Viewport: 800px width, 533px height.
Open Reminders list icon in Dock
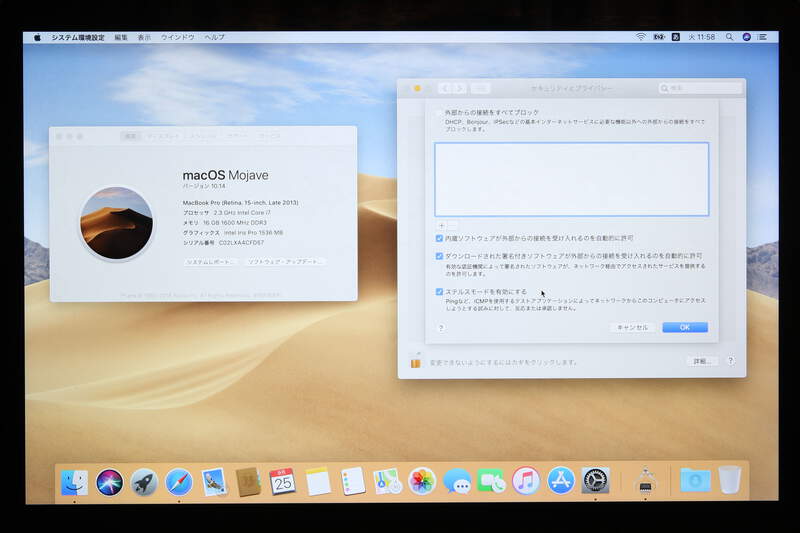353,481
